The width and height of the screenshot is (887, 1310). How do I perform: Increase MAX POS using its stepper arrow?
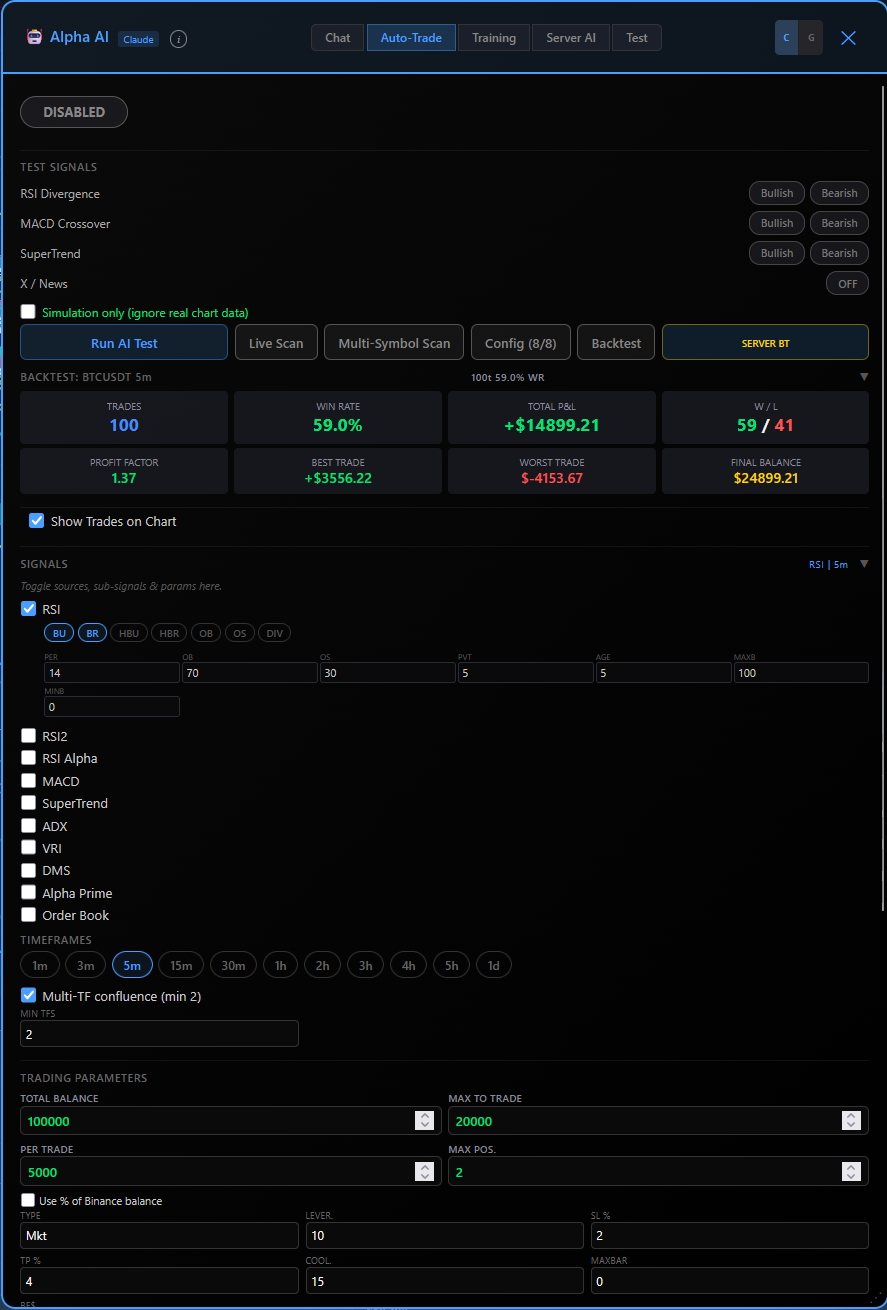pos(851,1167)
